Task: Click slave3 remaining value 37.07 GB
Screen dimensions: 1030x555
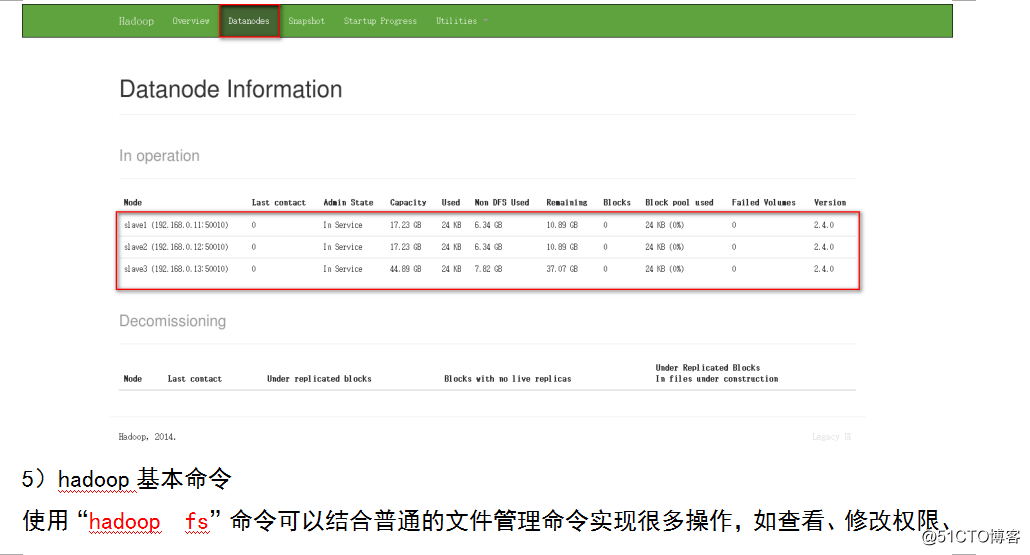Action: coord(562,269)
